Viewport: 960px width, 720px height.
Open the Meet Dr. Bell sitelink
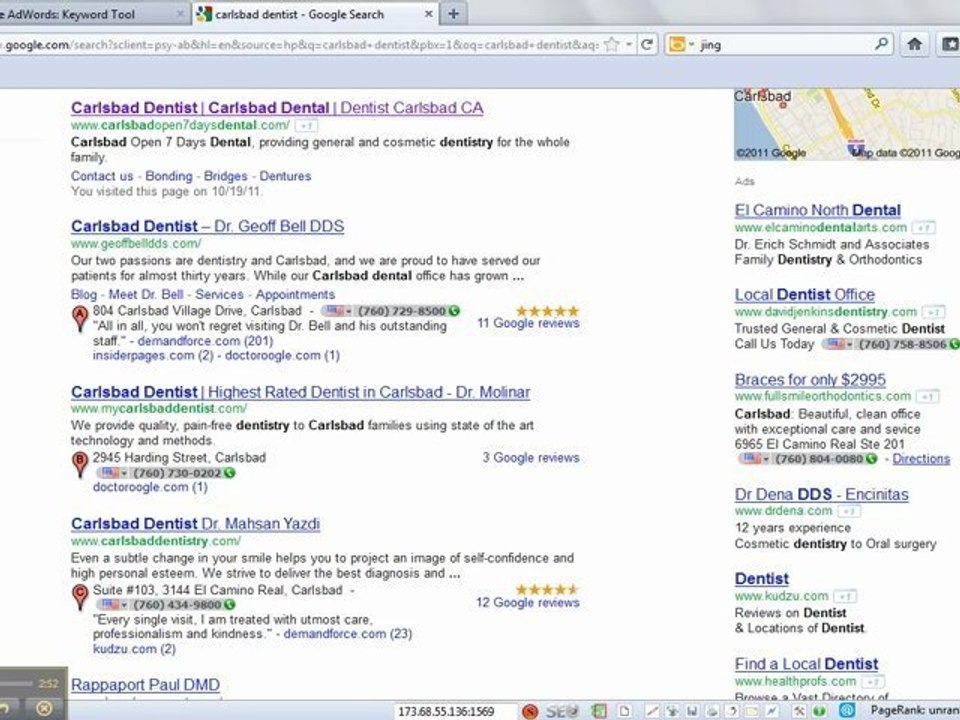[146, 294]
